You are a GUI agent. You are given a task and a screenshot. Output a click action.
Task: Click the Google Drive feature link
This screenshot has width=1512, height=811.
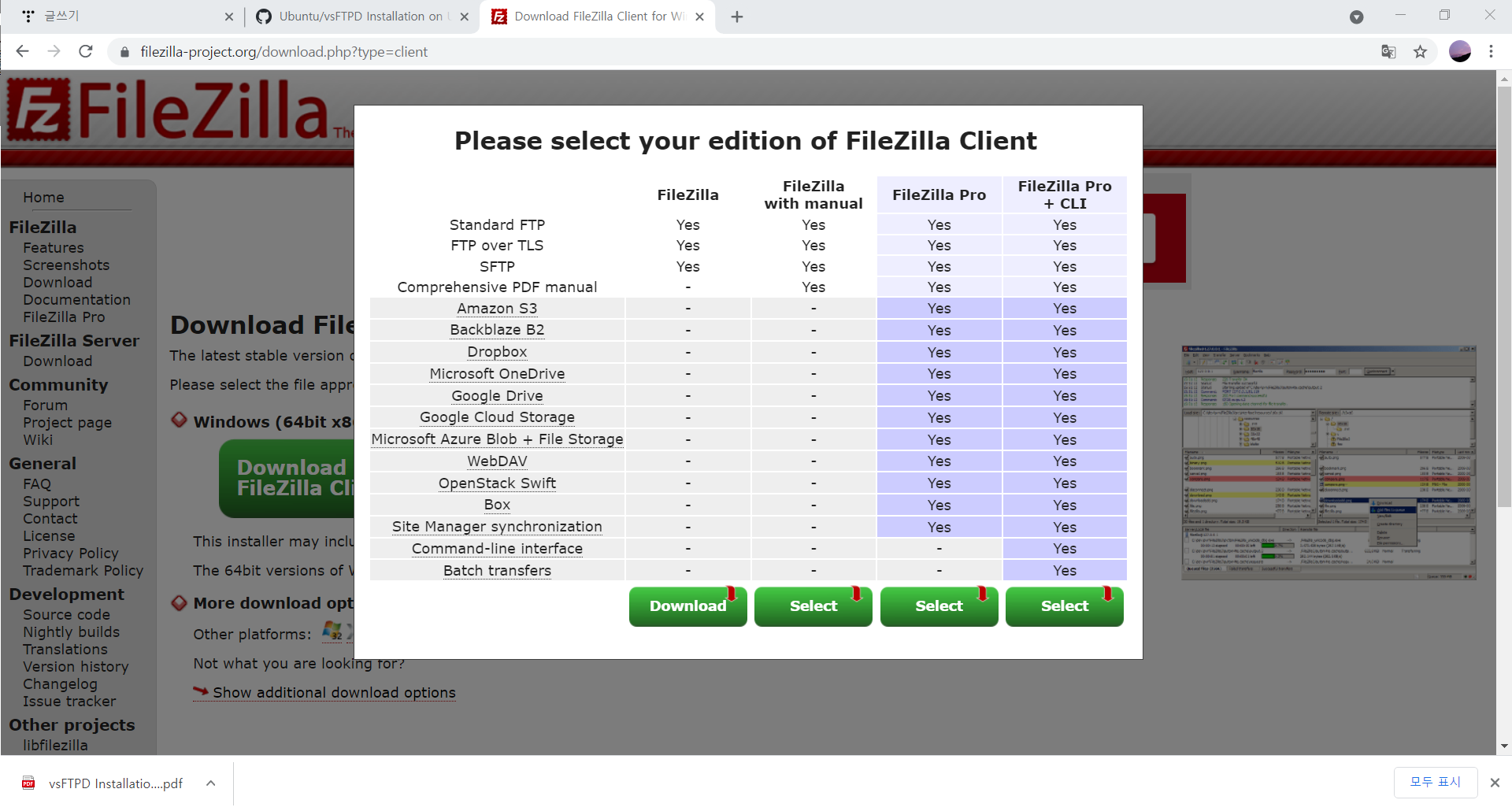tap(497, 396)
